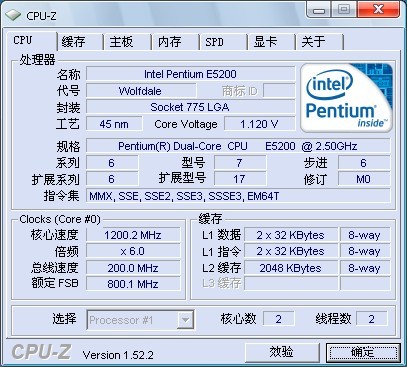Image resolution: width=407 pixels, height=367 pixels.
Task: Click the 200.0 MHz bus speed value
Action: pyautogui.click(x=133, y=268)
